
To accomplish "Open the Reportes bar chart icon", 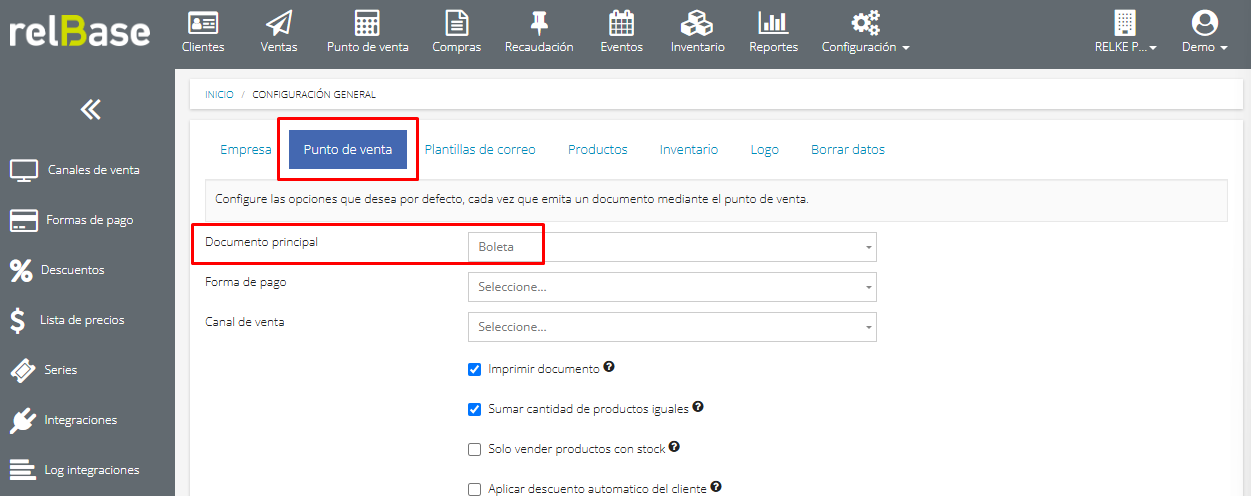I will 773,23.
